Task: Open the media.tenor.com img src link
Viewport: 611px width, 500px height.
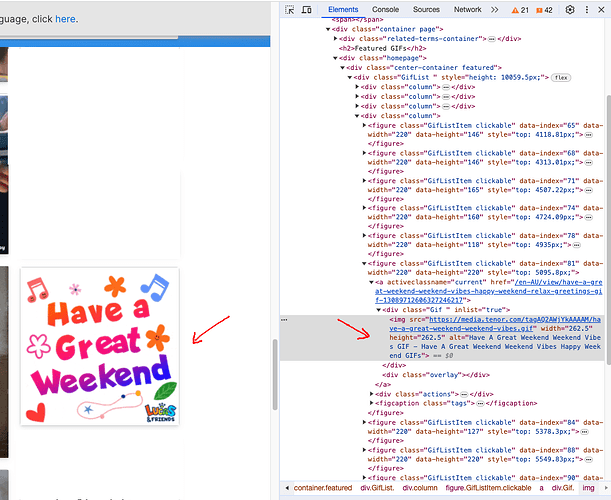Action: 495,324
